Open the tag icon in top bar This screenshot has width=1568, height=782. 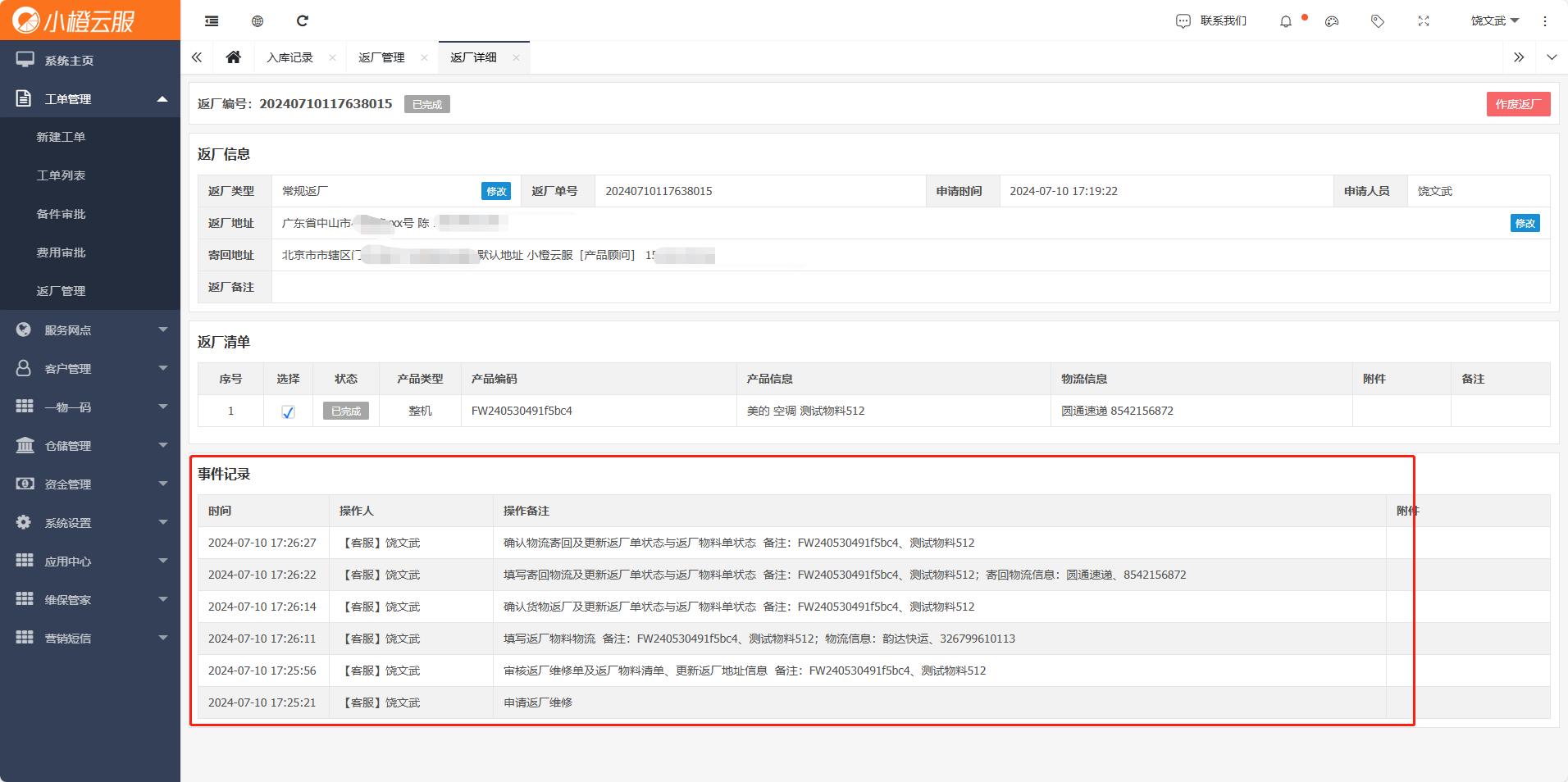point(1378,21)
